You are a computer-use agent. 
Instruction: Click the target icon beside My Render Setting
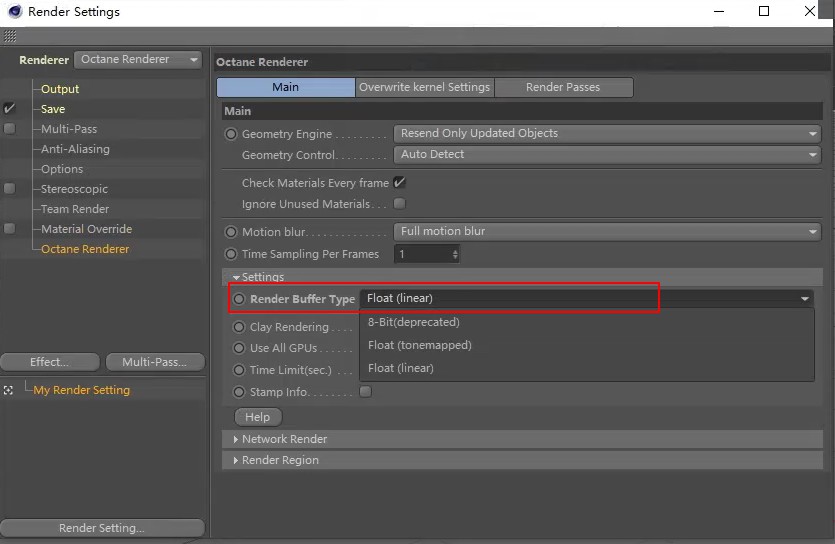coord(8,390)
